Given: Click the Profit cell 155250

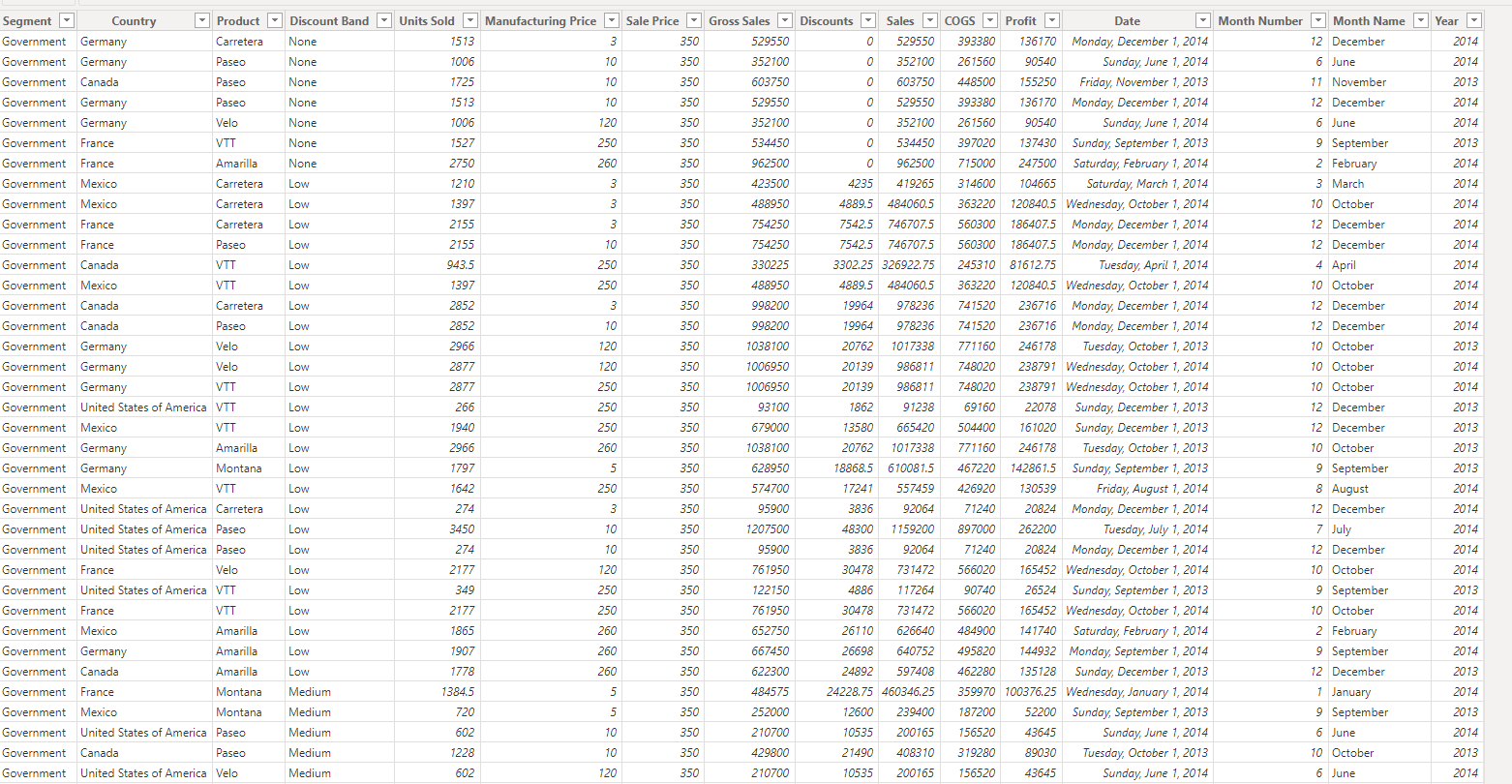Looking at the screenshot, I should pos(1038,82).
